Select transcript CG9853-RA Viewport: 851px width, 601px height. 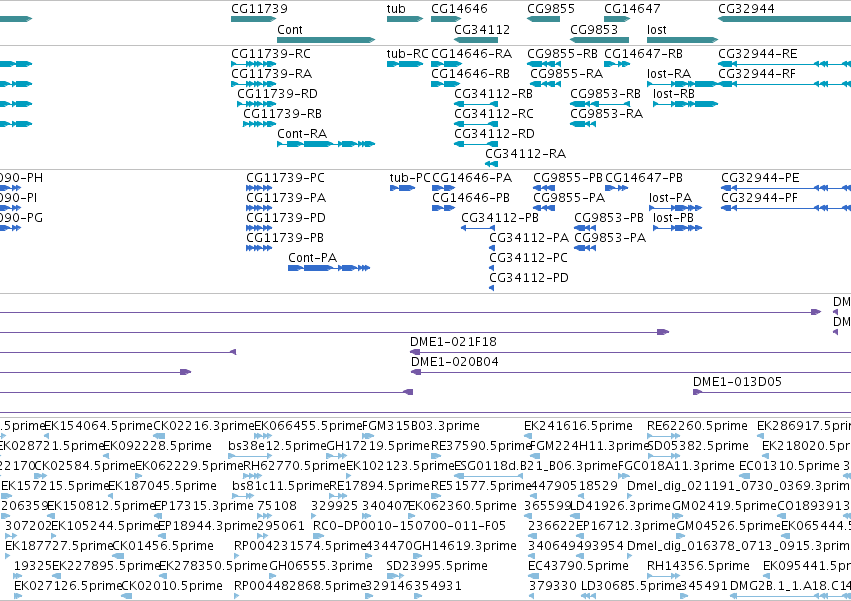[x=583, y=124]
